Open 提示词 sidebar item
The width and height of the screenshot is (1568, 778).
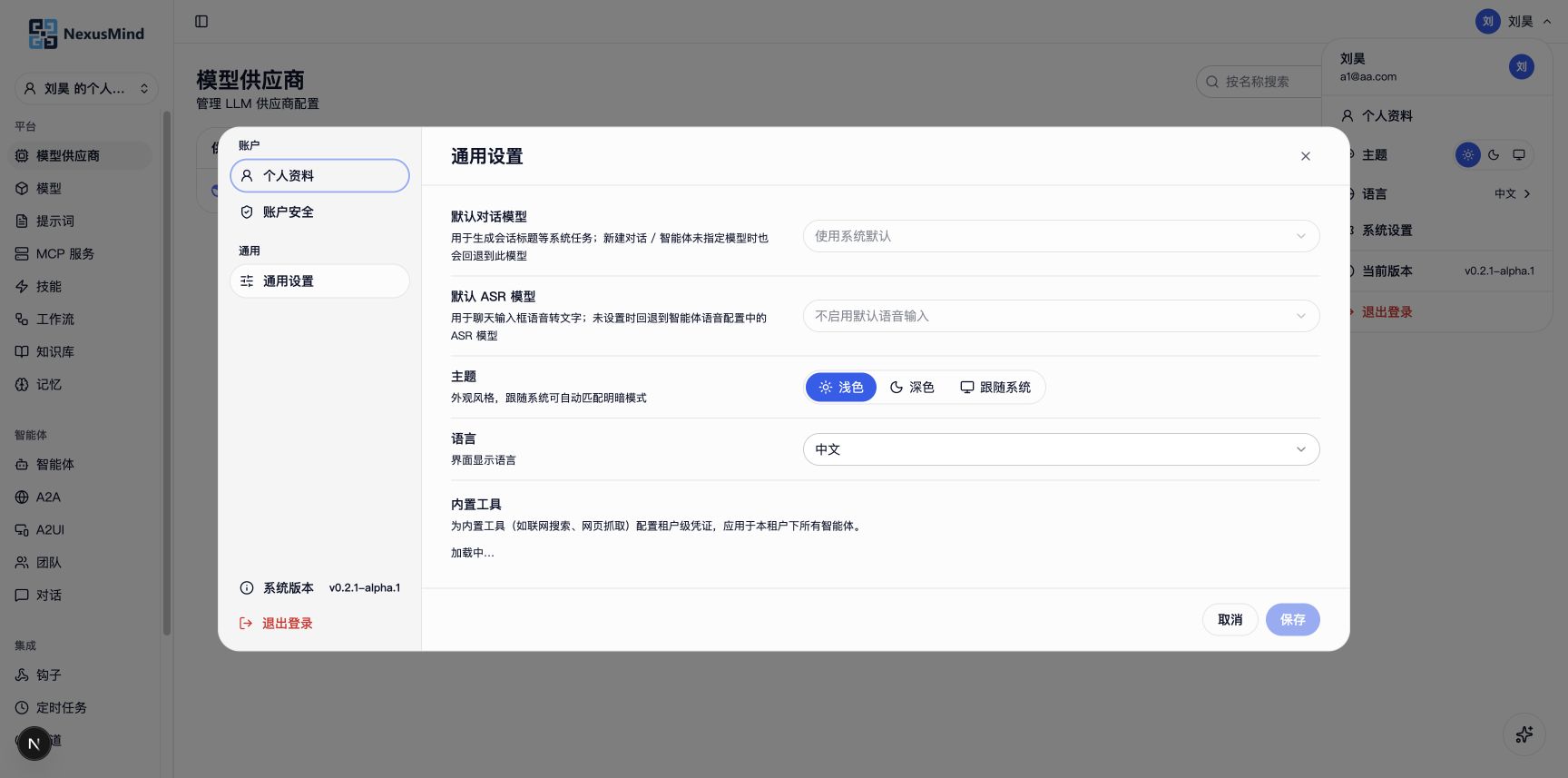(80, 221)
